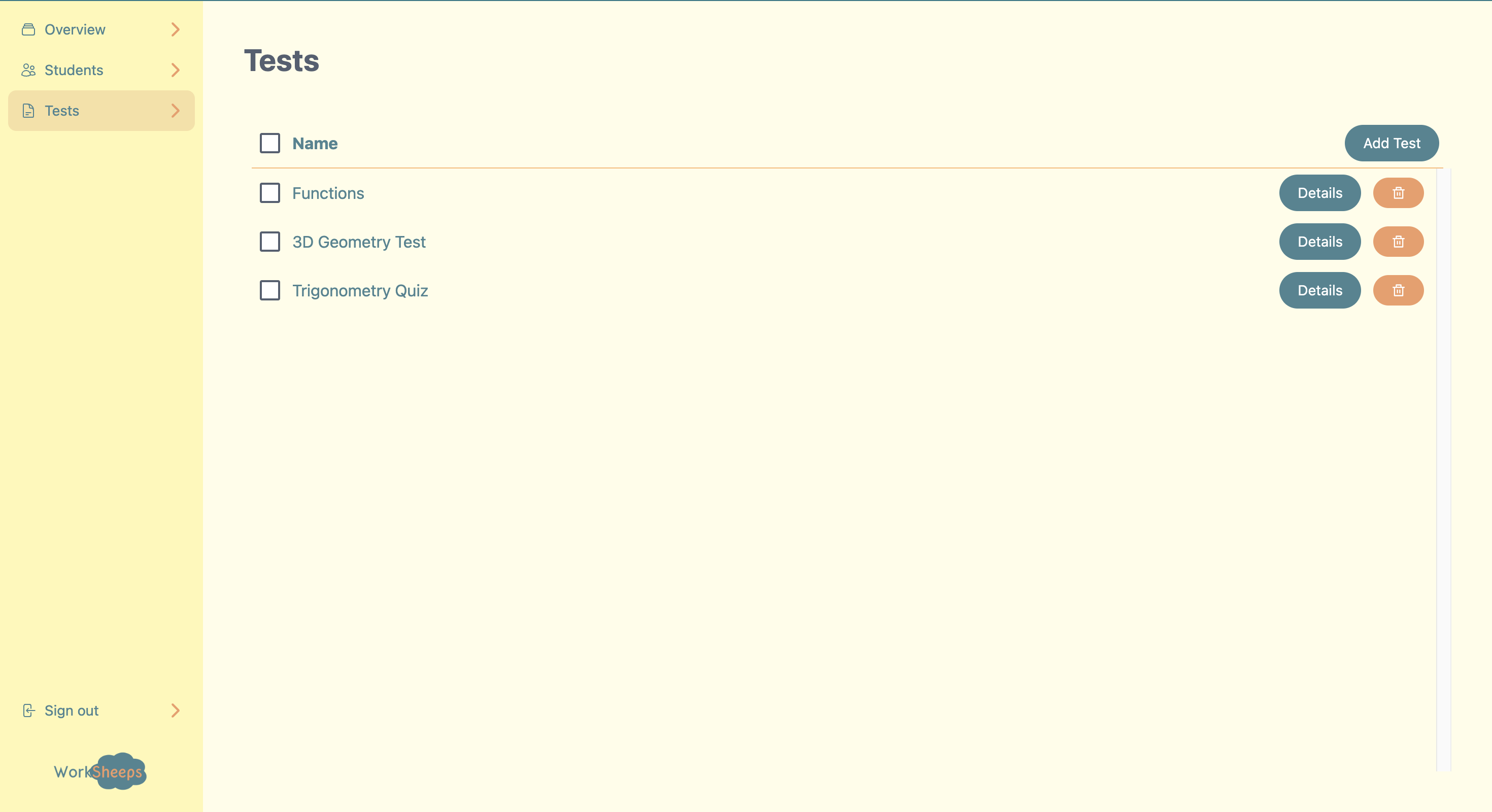This screenshot has height=812, width=1492.
Task: Click the Sign out chevron arrow
Action: pyautogui.click(x=176, y=710)
